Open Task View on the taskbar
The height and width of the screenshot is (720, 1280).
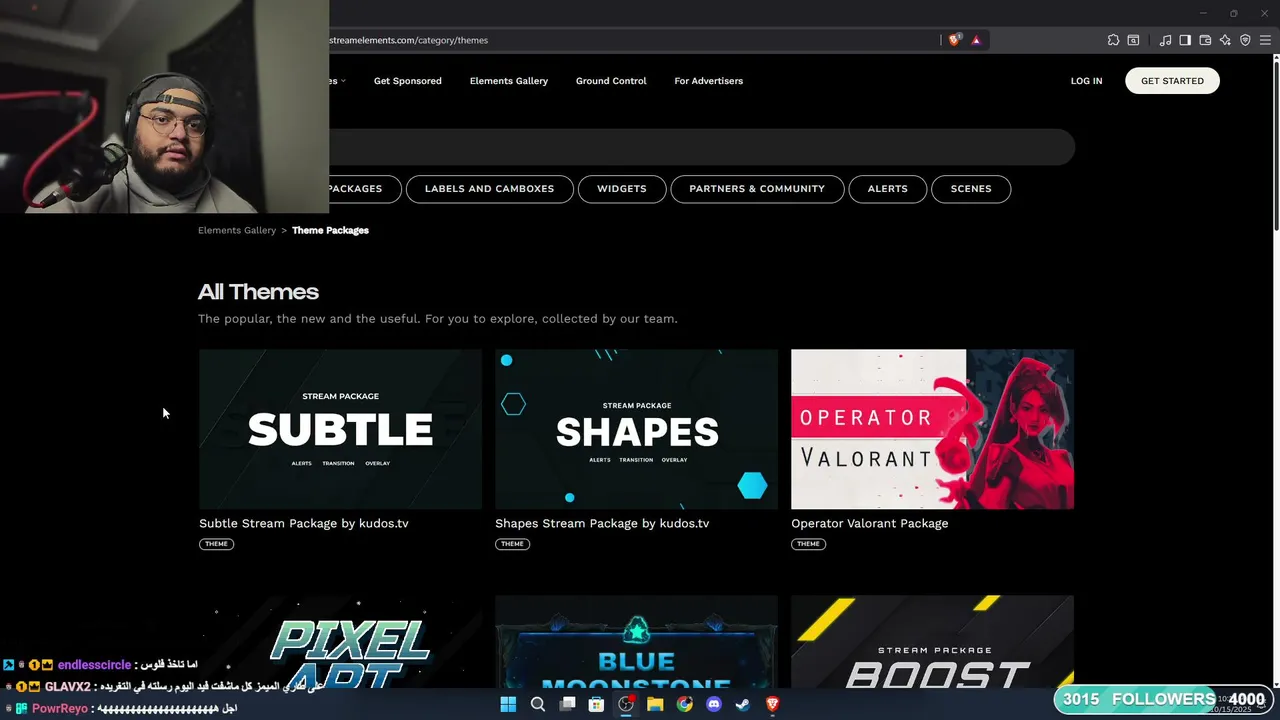(x=567, y=704)
